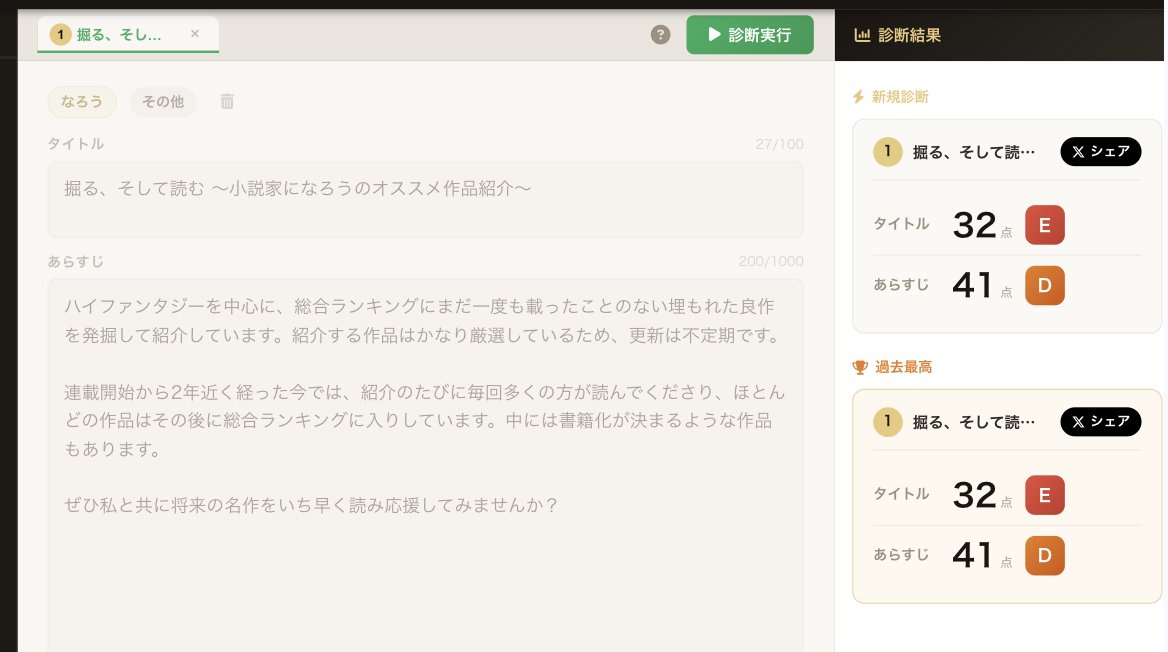Screen dimensions: 1168x652
Task: Click the 新規診断 section heading text
Action: point(900,97)
